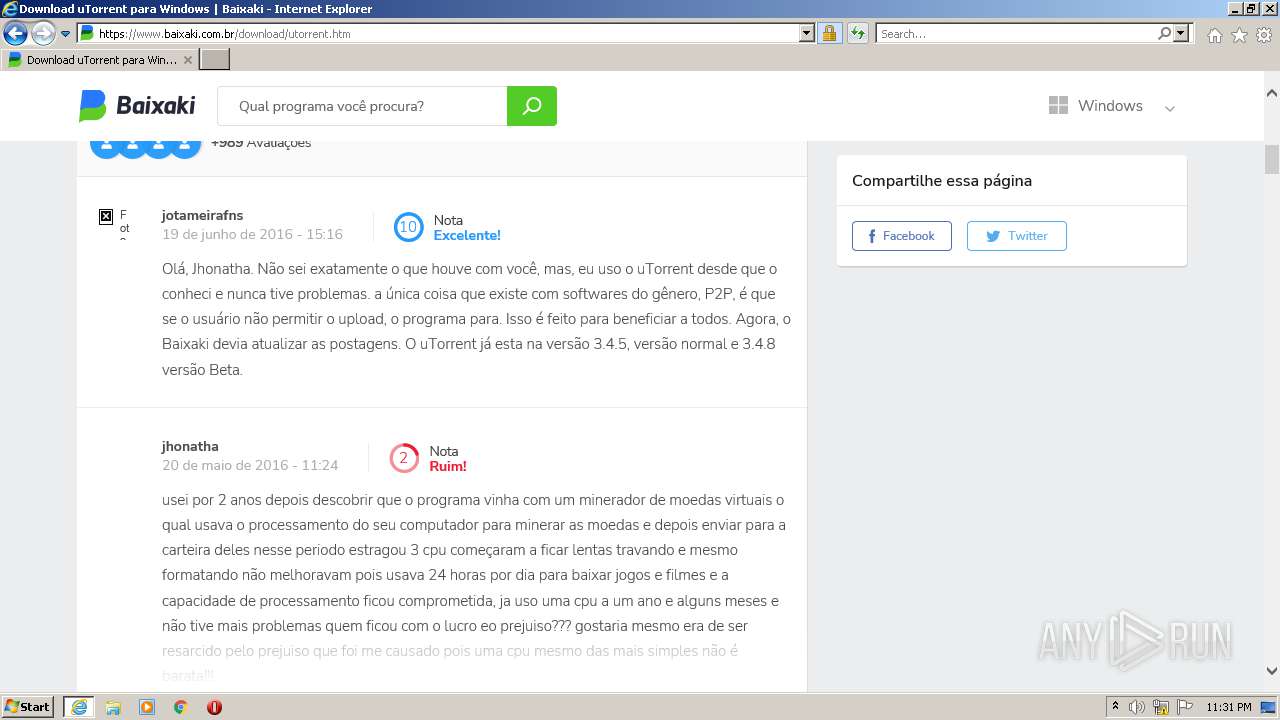Share the page via Facebook button

(902, 236)
